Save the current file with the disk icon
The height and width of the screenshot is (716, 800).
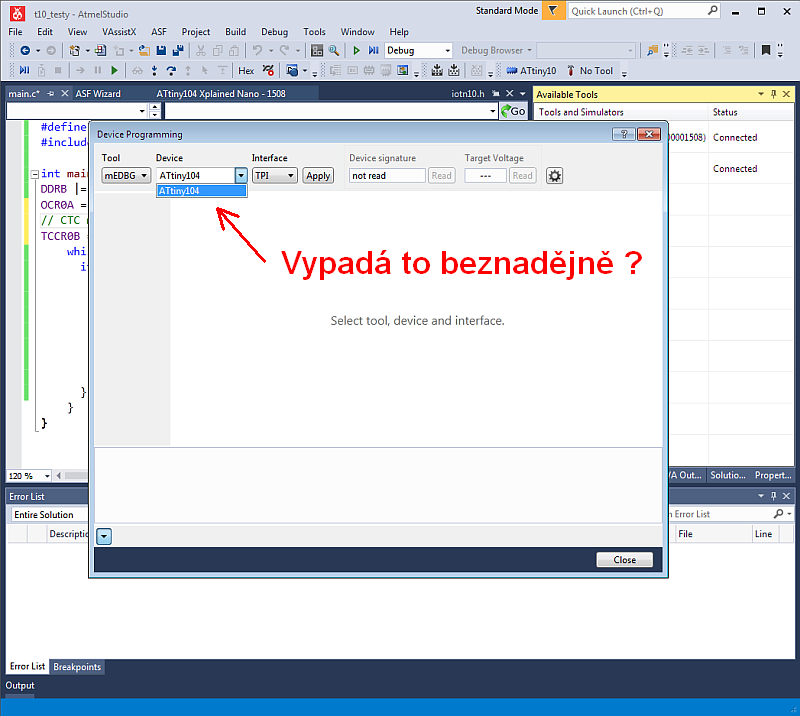click(x=161, y=51)
